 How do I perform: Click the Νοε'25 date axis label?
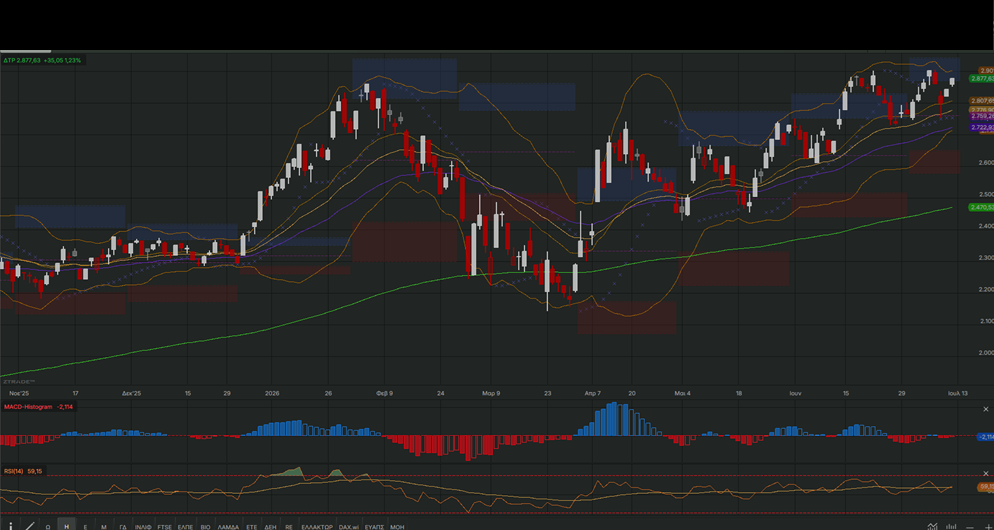(x=20, y=393)
